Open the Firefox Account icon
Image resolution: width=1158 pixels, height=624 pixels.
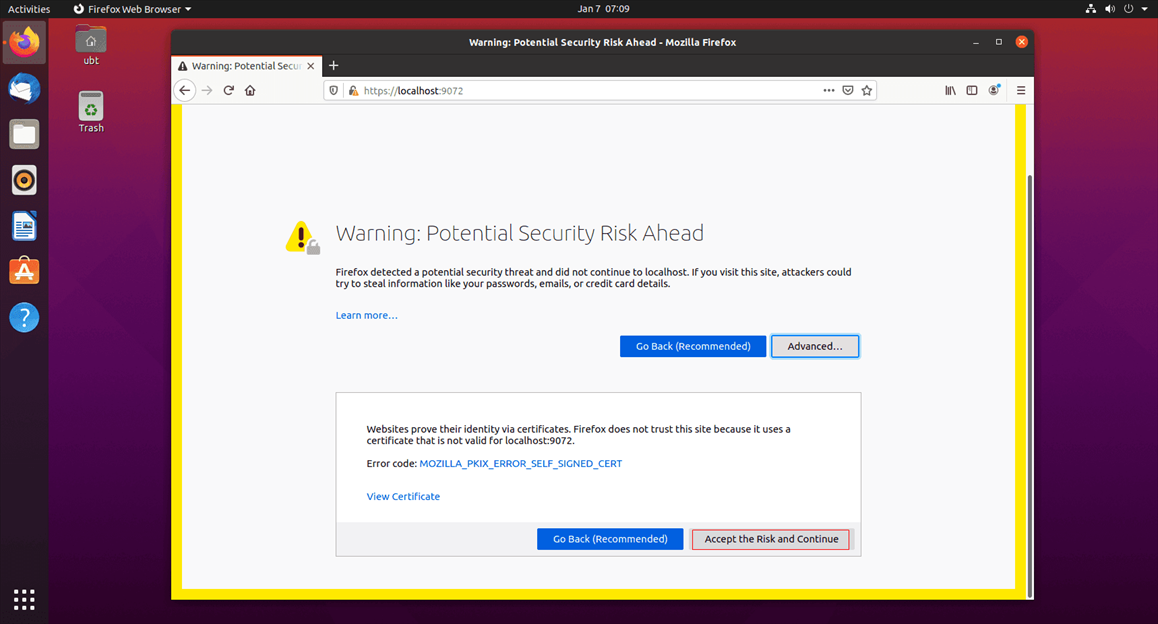point(993,90)
